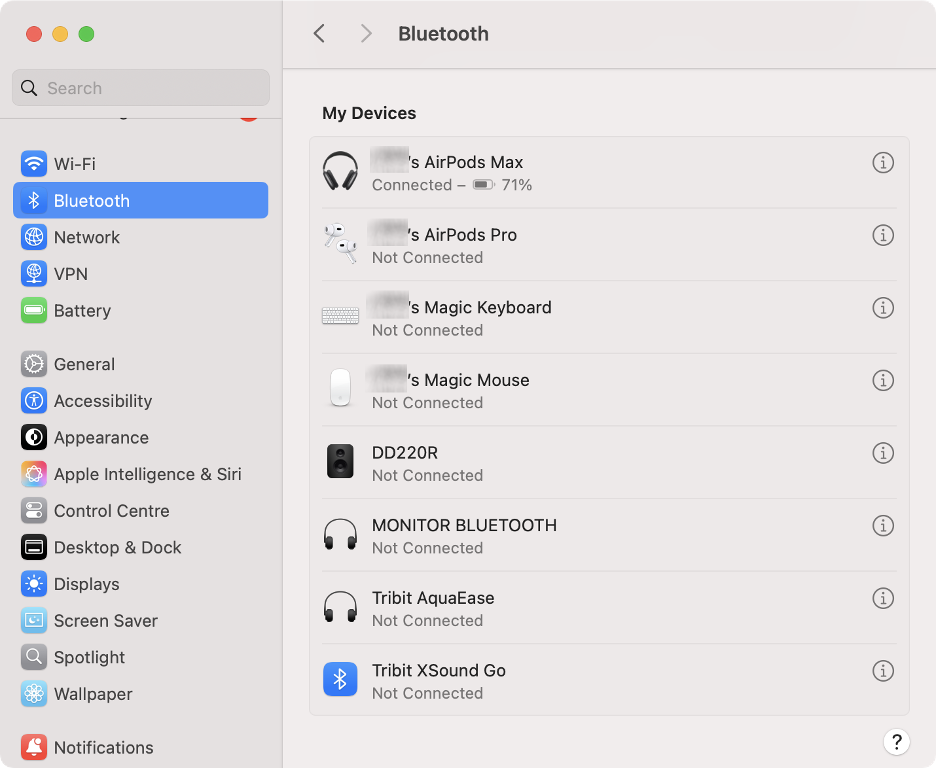Open Desktop & Dock settings
The image size is (936, 768).
(x=140, y=547)
